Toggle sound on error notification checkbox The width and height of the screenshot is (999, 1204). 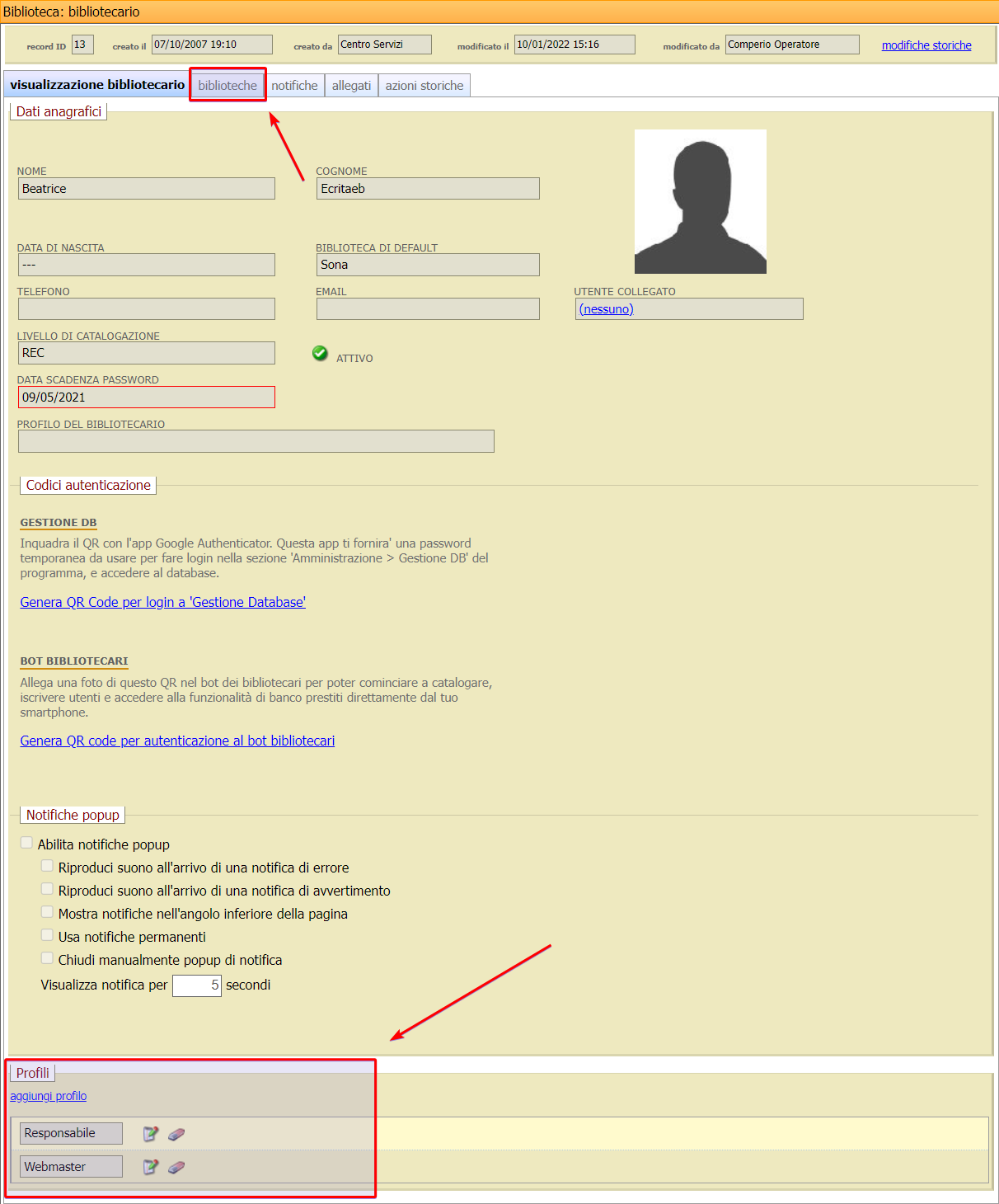[x=48, y=866]
